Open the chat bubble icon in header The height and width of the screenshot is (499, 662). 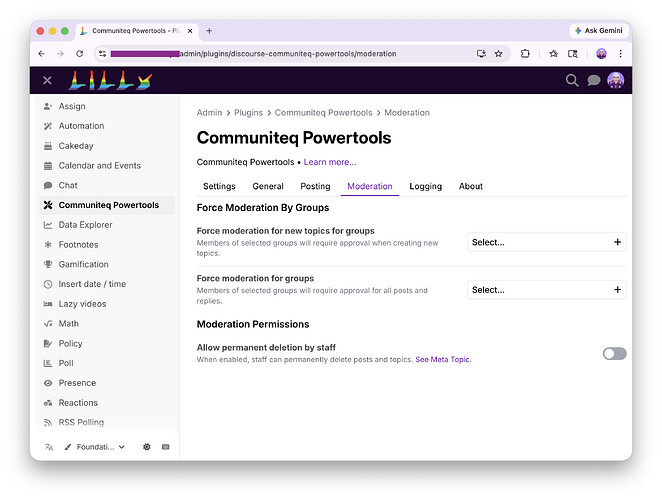[x=594, y=80]
